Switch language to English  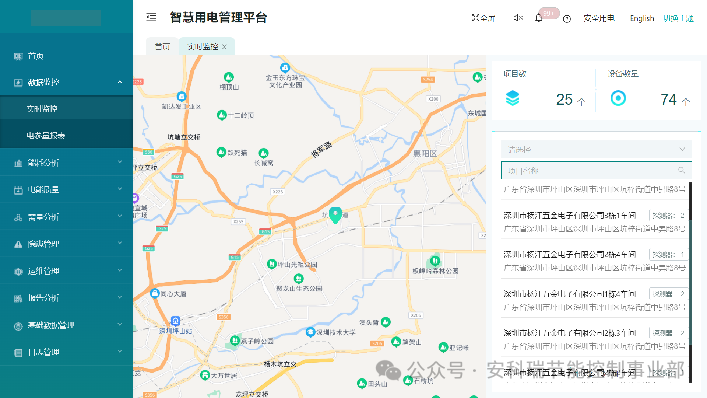(x=642, y=18)
